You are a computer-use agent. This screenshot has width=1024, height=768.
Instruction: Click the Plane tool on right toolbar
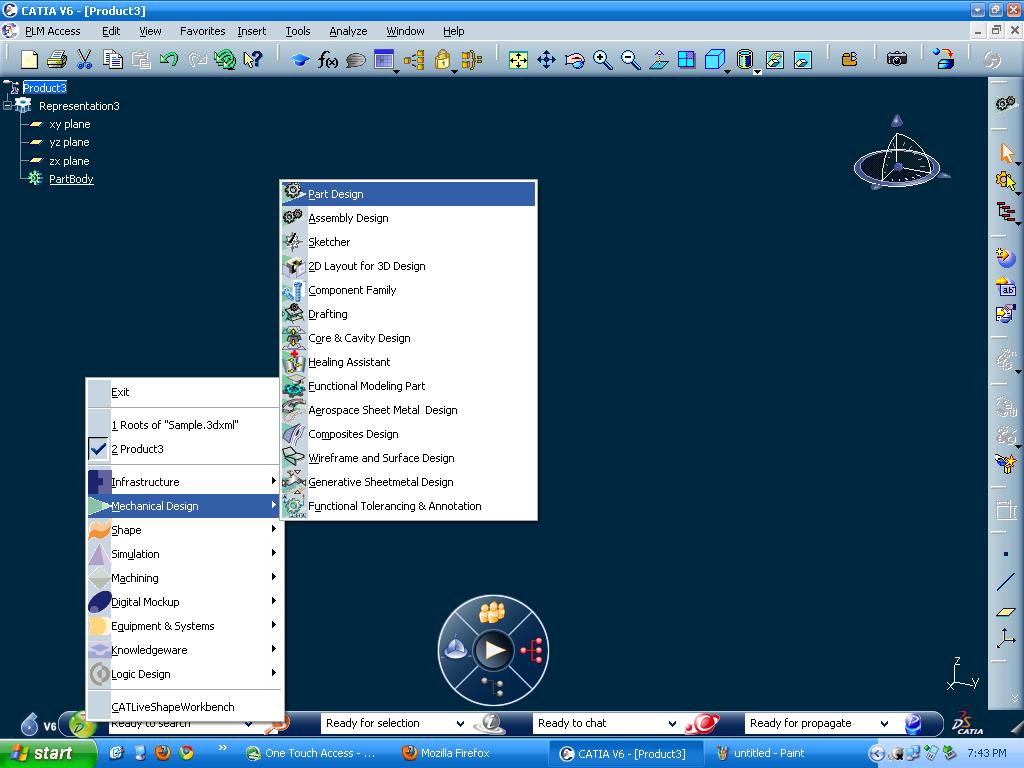(x=1006, y=612)
